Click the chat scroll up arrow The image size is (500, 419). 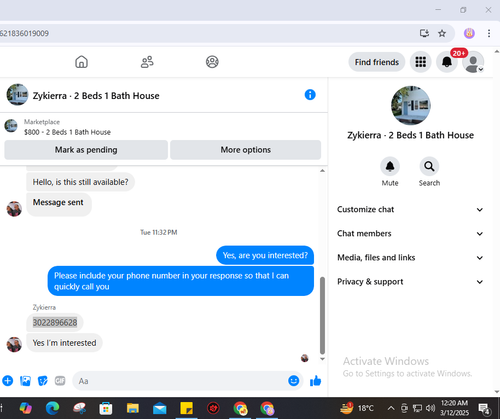click(322, 171)
